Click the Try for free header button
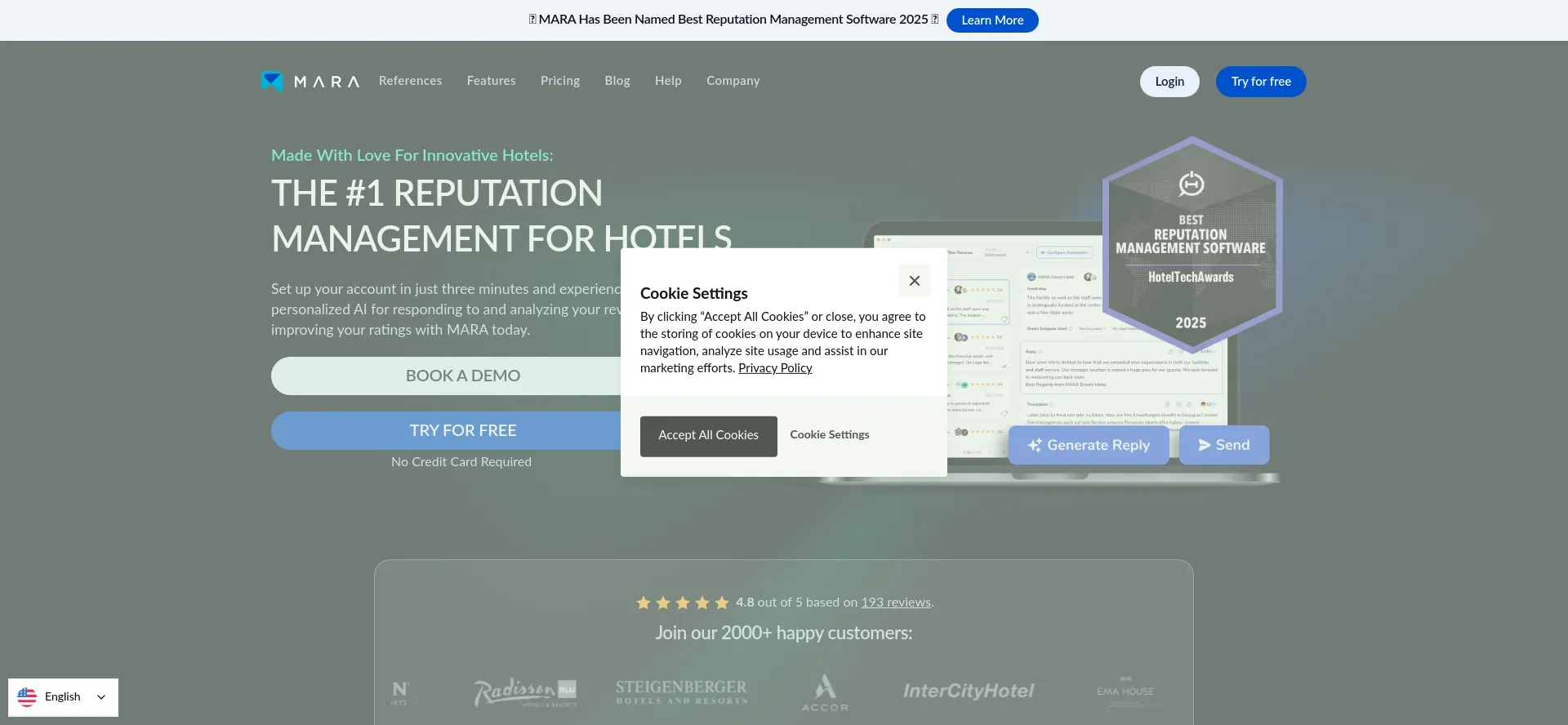This screenshot has width=1568, height=725. (1261, 82)
